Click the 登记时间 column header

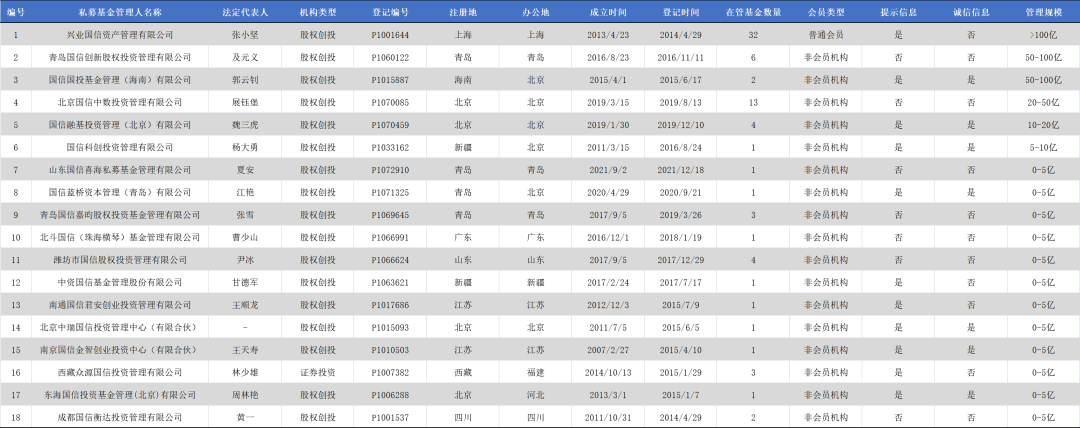coord(681,13)
